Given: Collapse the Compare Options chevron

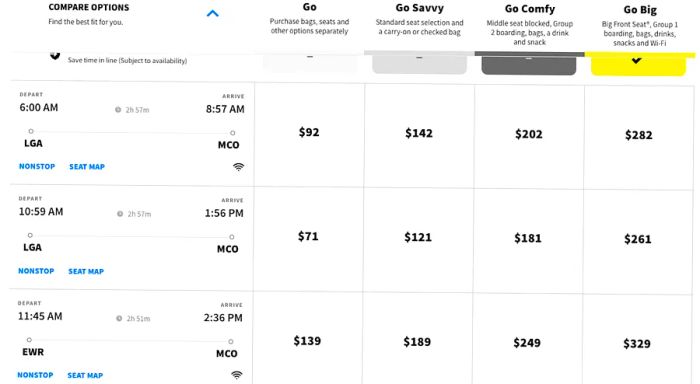Looking at the screenshot, I should 212,14.
